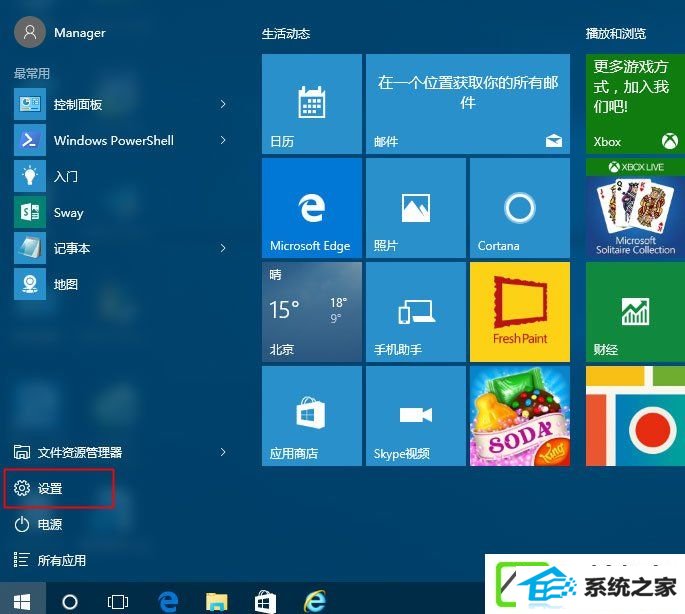Open the 手机助手 tile

[416, 312]
